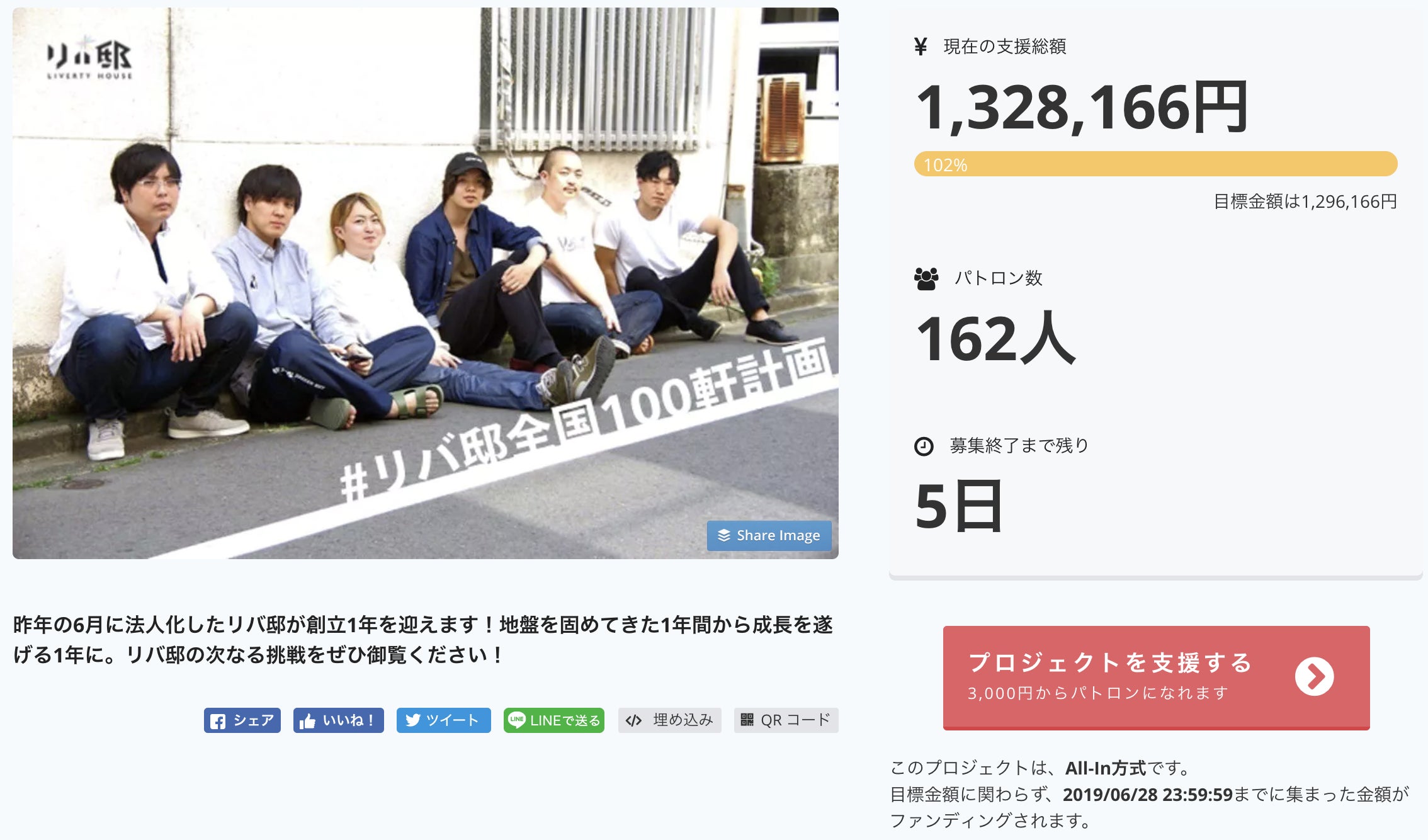This screenshot has width=1428, height=840.
Task: Click the All-In方式 bold text
Action: (1106, 768)
